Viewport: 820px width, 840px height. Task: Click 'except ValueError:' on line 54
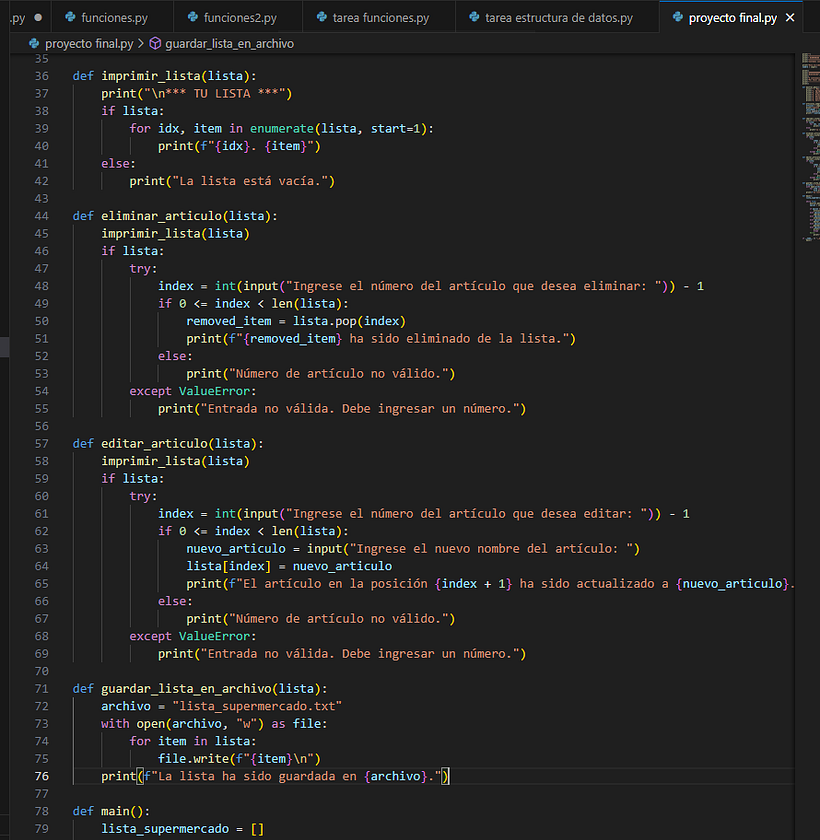click(x=193, y=391)
